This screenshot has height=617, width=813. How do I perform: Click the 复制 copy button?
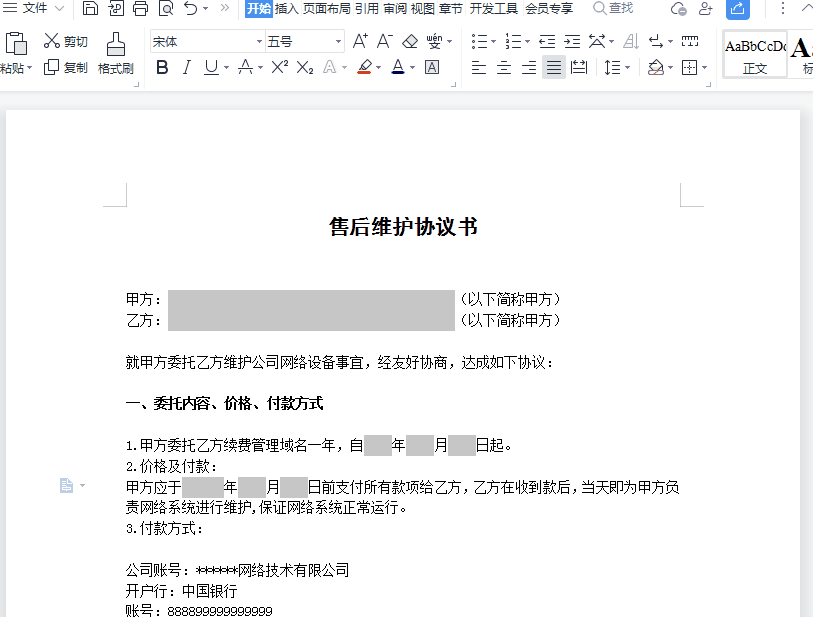pyautogui.click(x=66, y=68)
